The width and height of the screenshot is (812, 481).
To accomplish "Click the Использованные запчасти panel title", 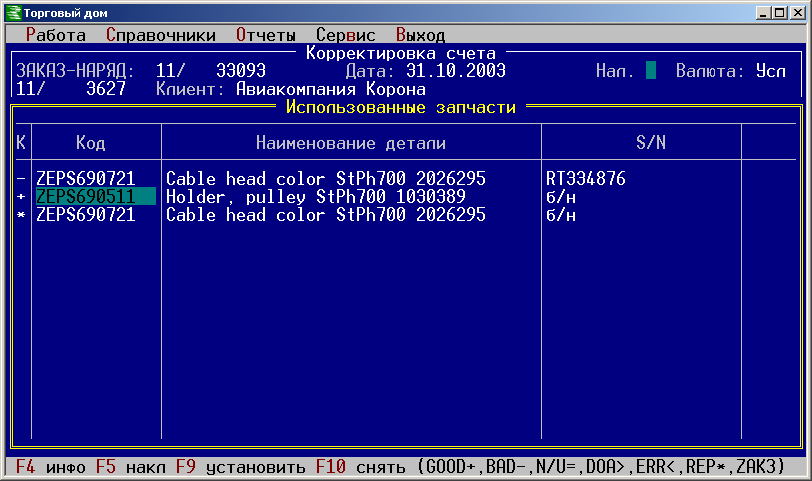I will coord(401,107).
